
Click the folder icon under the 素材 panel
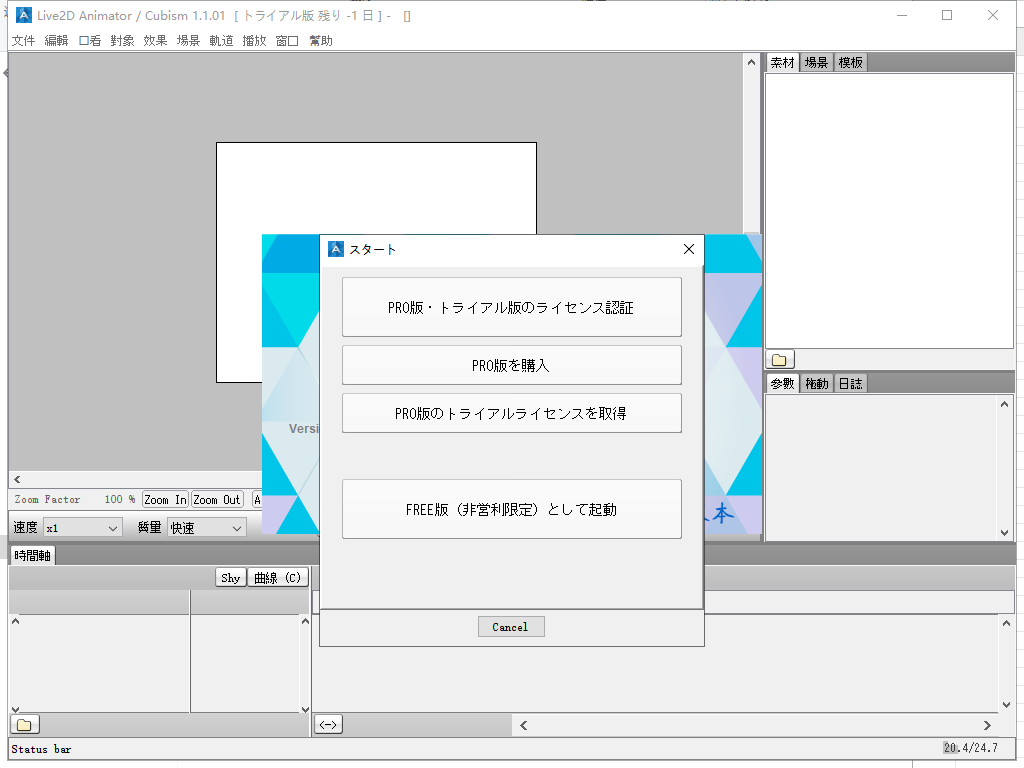(780, 360)
